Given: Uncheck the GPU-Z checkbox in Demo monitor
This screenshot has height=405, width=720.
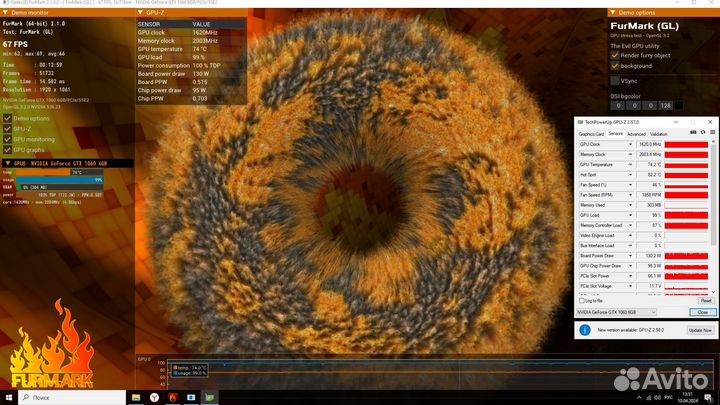Looking at the screenshot, I should (x=8, y=129).
